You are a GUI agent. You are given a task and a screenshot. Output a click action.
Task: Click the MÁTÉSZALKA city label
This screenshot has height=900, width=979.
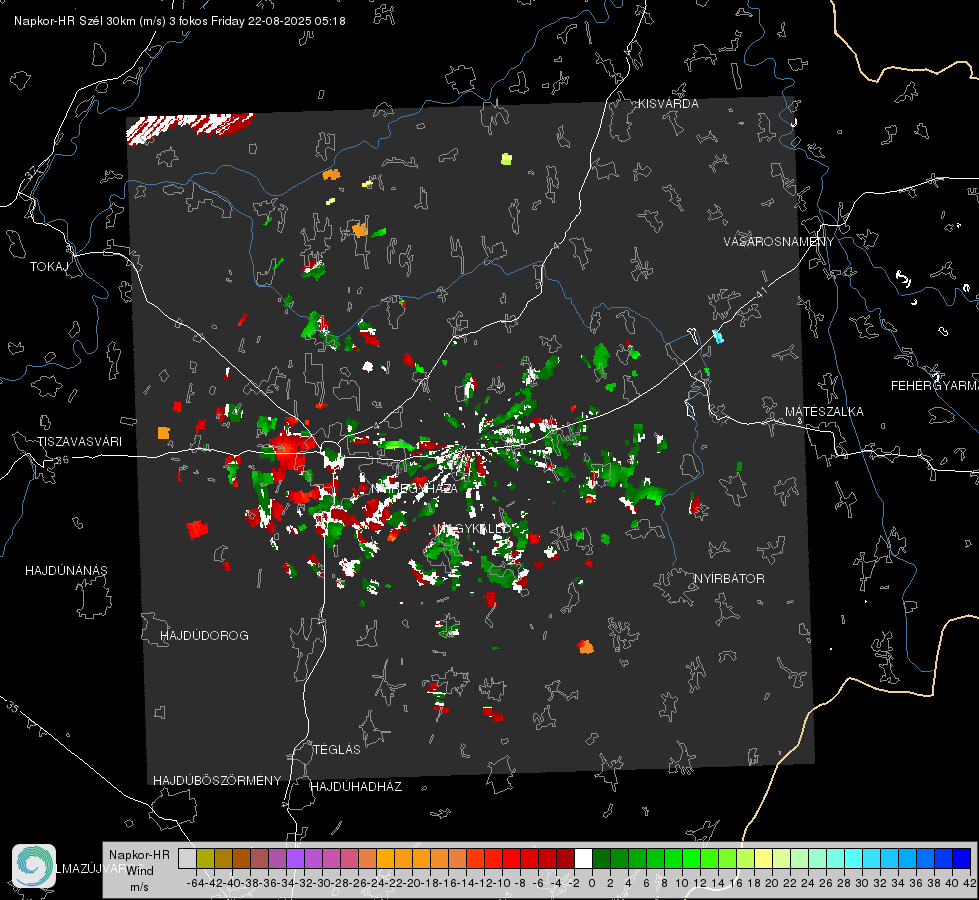point(824,412)
